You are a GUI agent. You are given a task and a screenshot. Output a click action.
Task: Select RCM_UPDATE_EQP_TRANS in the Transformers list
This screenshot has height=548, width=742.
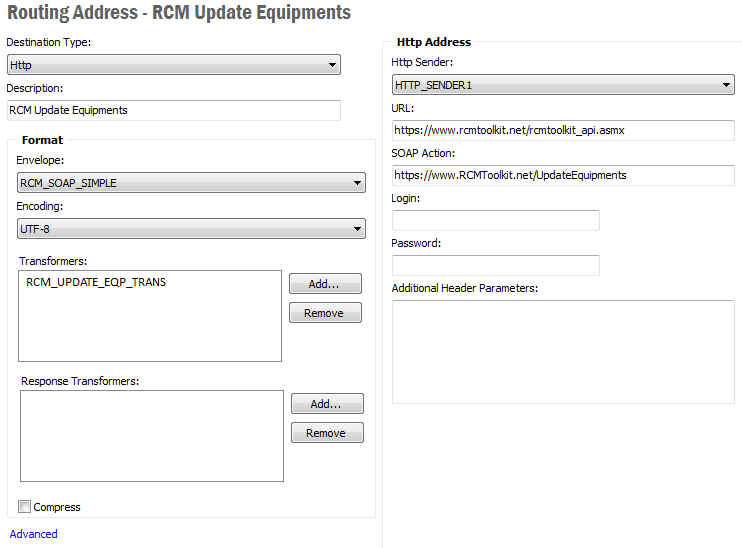(x=96, y=282)
